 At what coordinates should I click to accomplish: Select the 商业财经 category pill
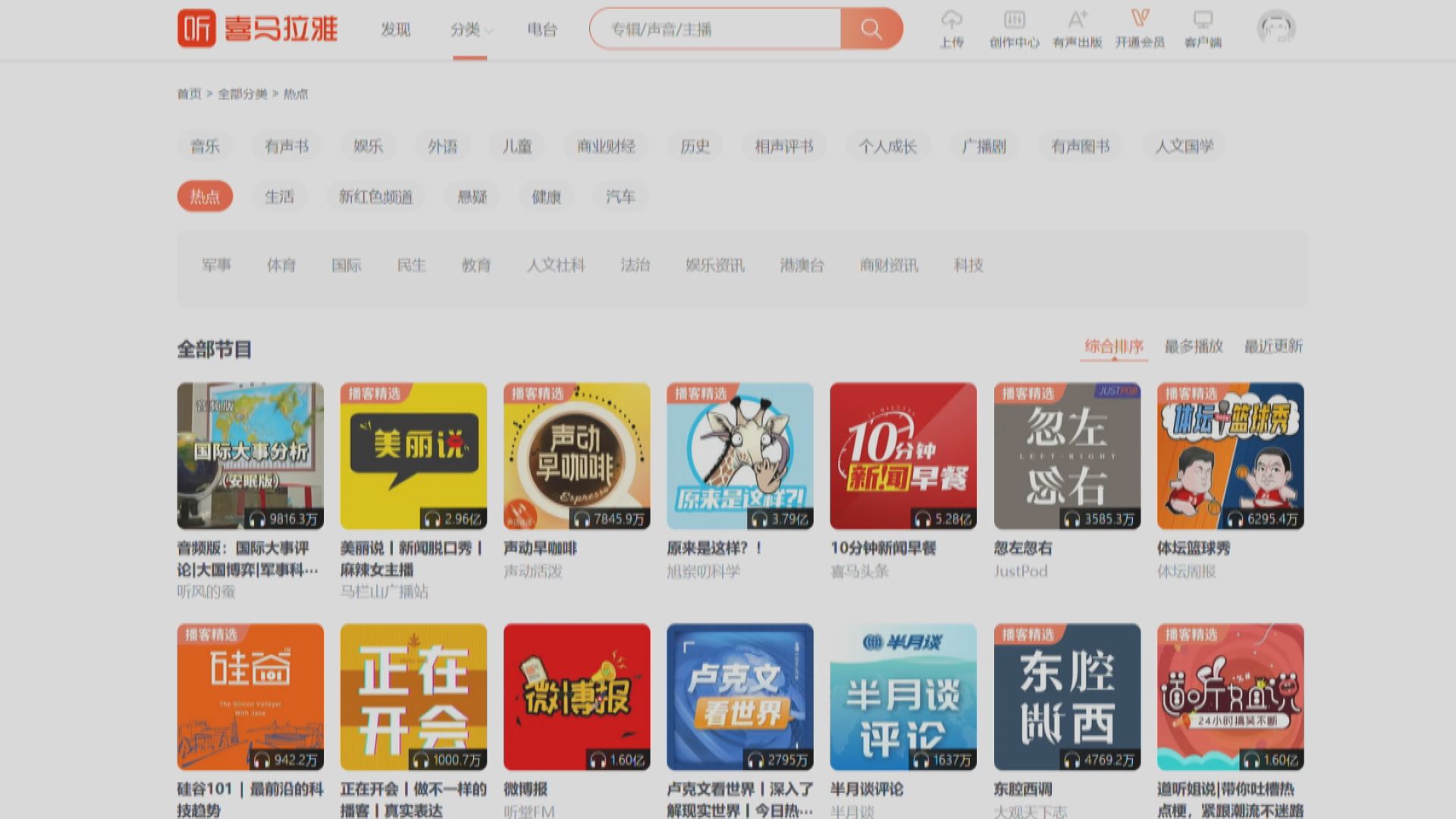point(606,146)
